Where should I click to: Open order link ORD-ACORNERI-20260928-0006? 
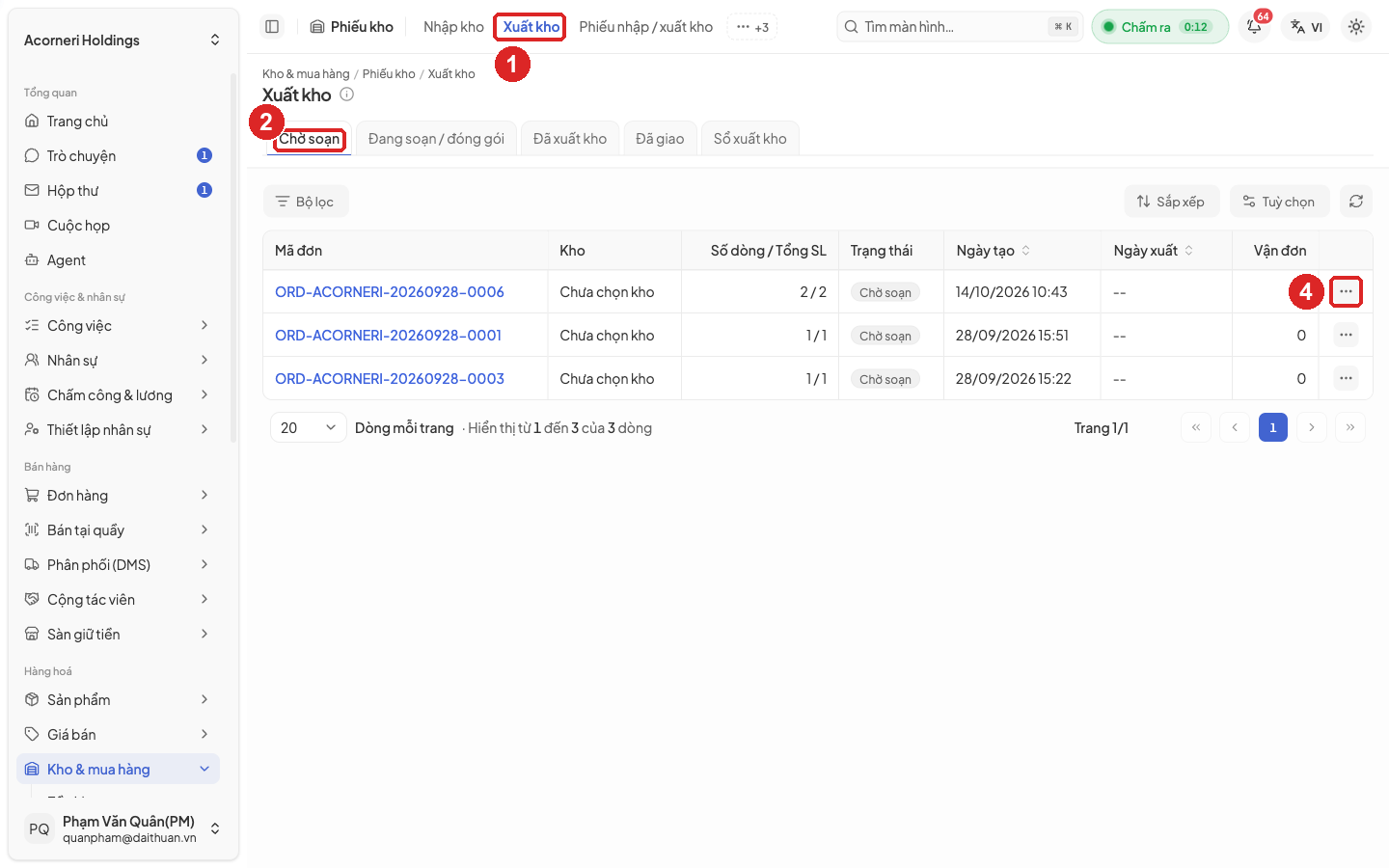click(390, 291)
